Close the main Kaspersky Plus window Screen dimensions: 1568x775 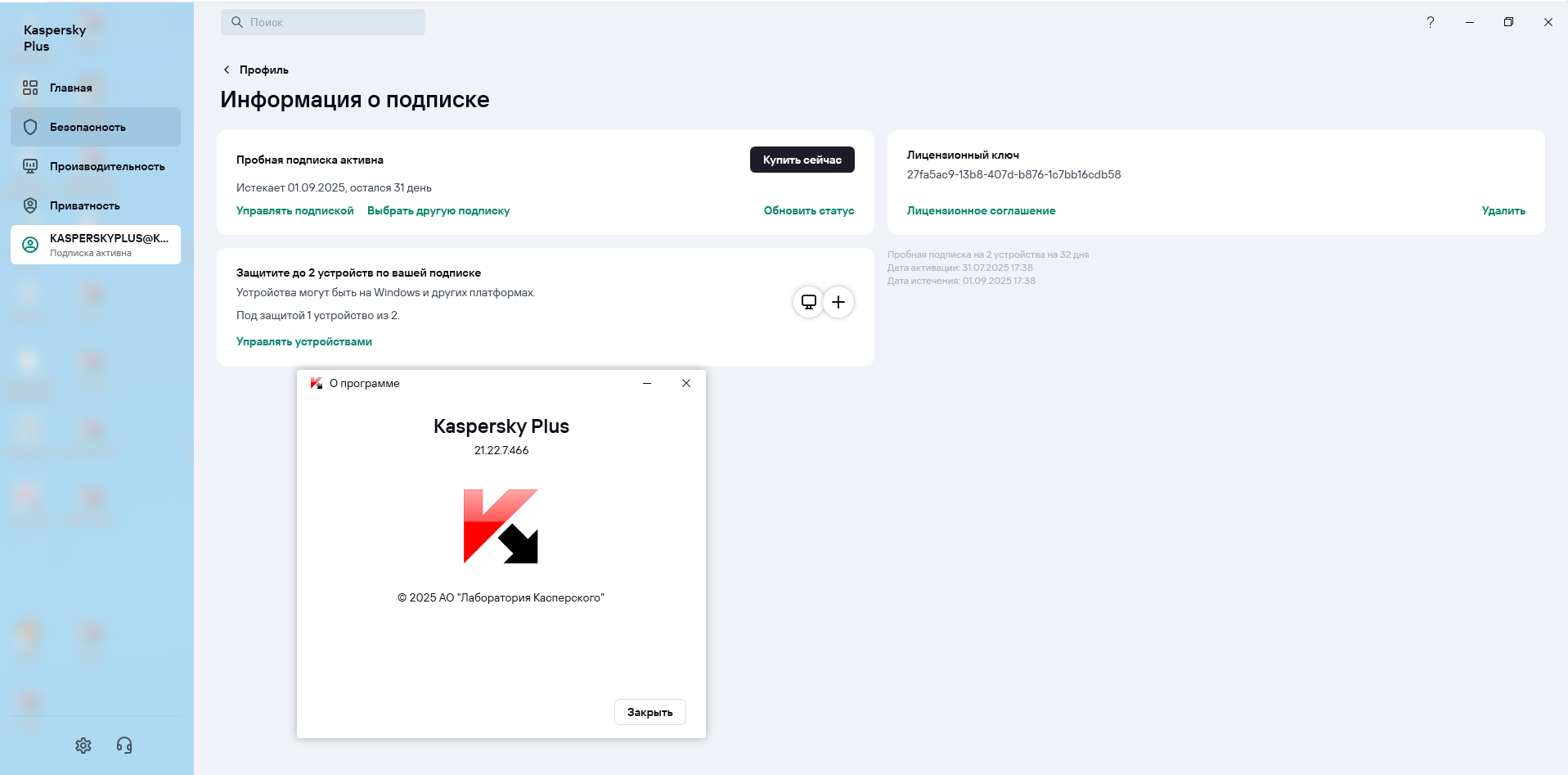(x=1548, y=22)
